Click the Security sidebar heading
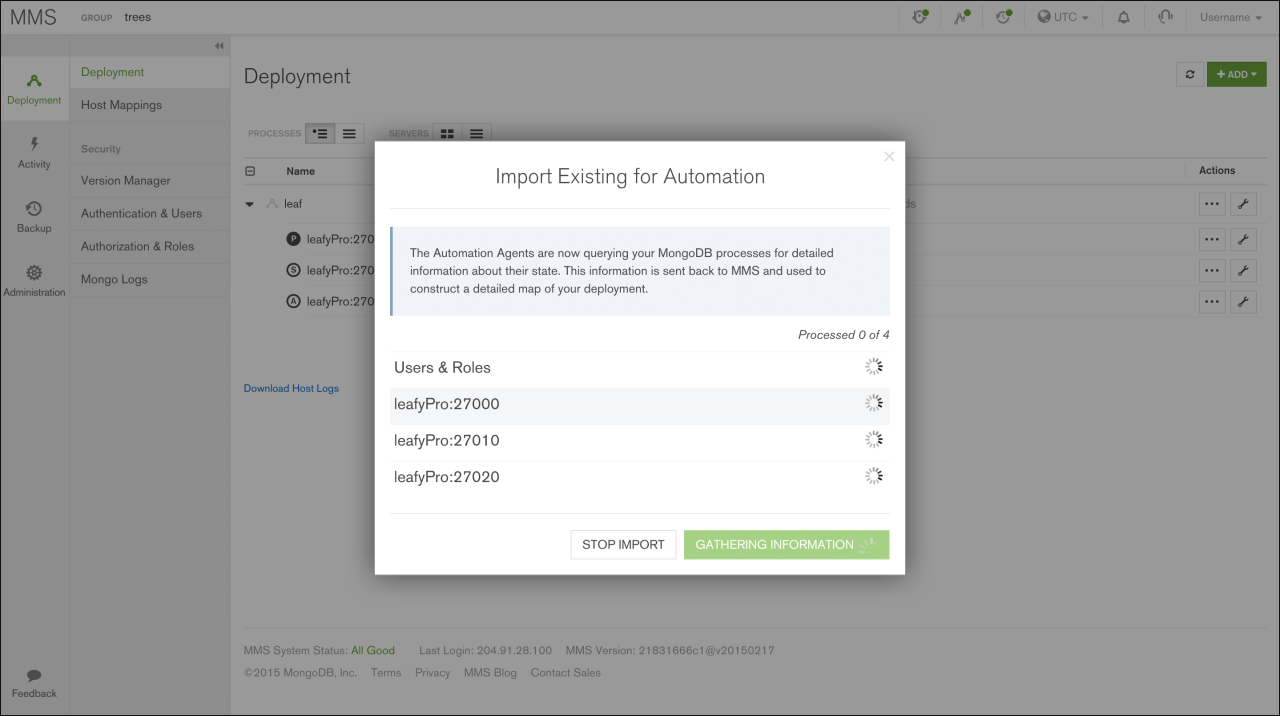1280x716 pixels. (101, 149)
